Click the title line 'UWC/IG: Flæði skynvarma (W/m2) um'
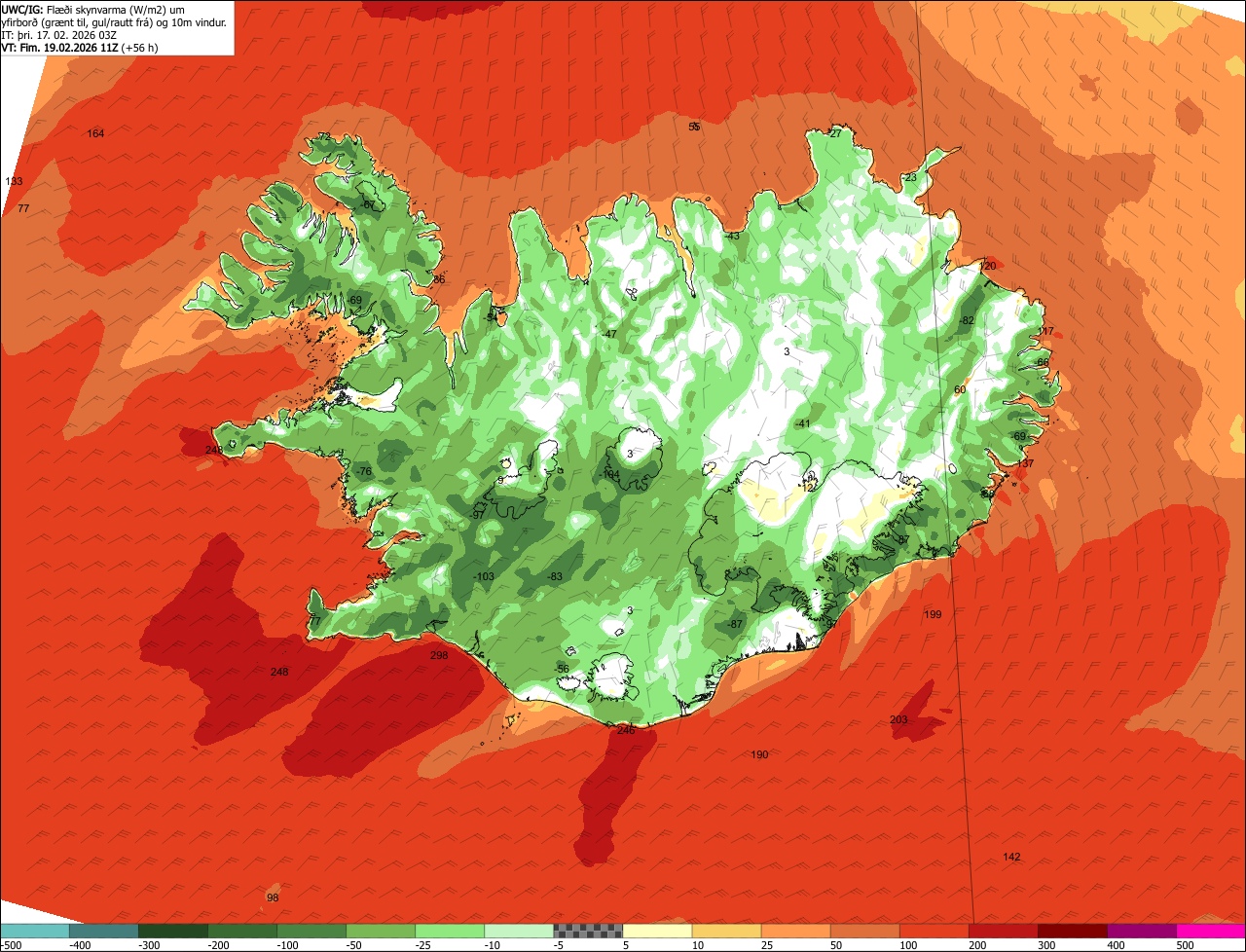 (93, 9)
